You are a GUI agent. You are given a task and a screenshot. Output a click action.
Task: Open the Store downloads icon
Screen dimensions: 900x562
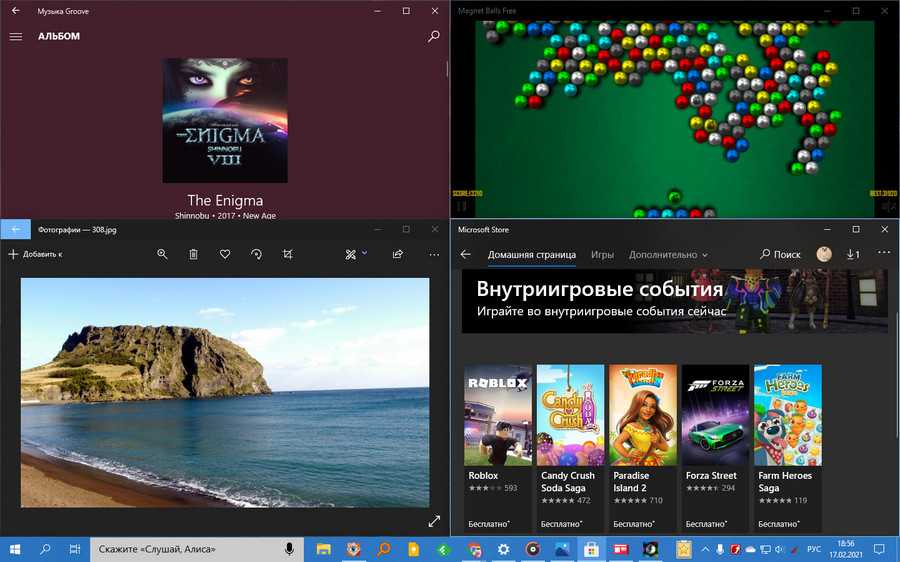point(852,254)
